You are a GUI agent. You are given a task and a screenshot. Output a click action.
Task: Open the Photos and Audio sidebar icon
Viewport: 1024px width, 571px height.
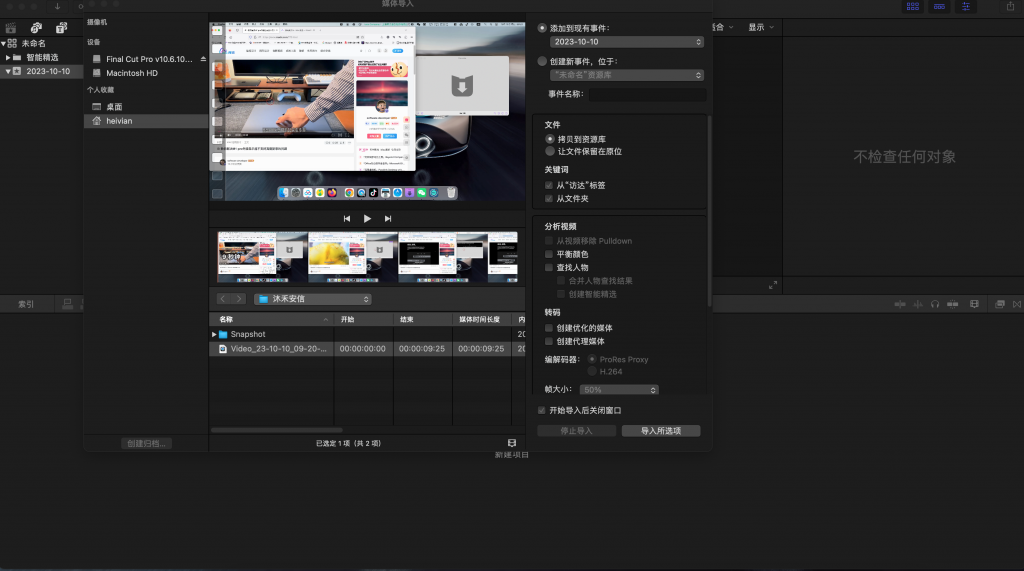click(37, 27)
